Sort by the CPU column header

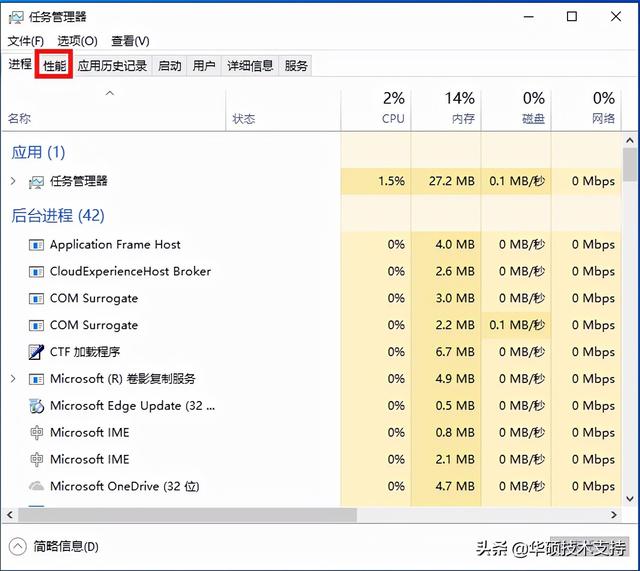376,108
